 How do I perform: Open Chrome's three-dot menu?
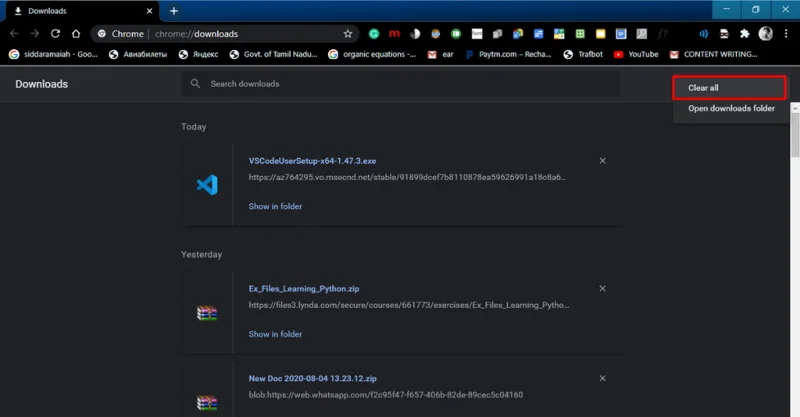(786, 34)
